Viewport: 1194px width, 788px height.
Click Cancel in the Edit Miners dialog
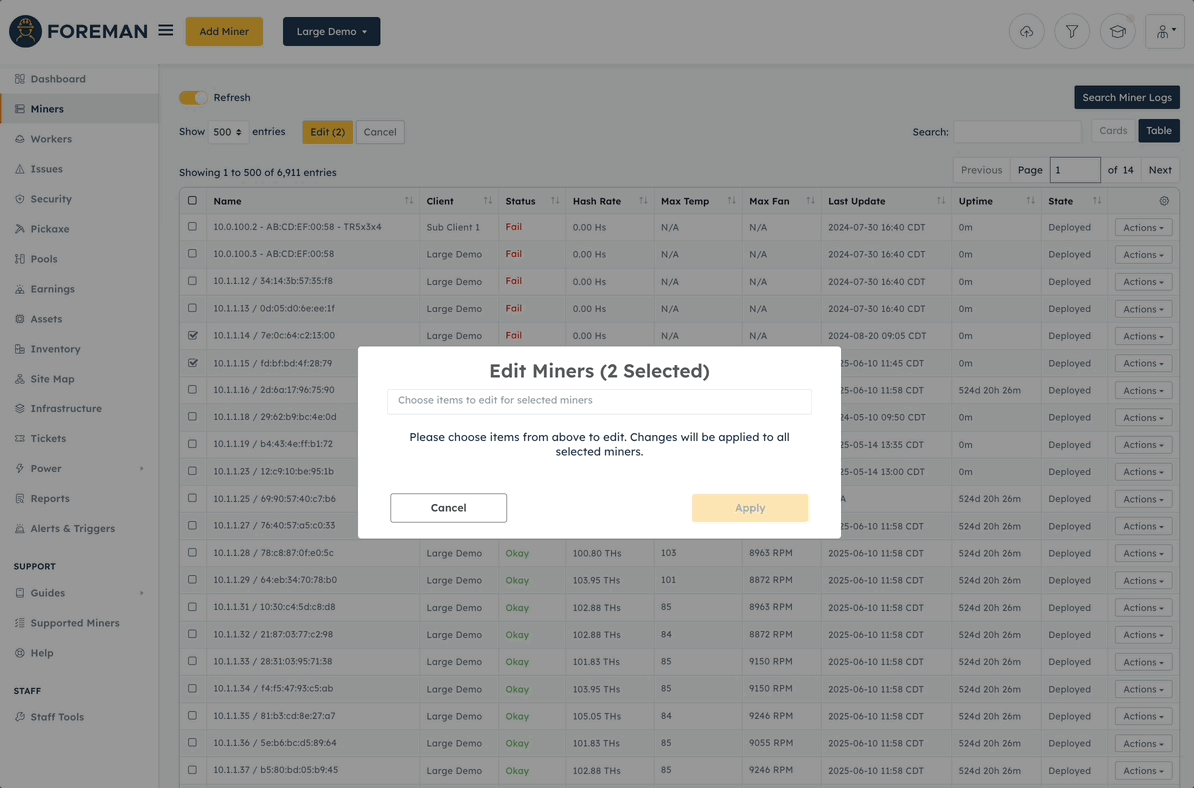(449, 508)
